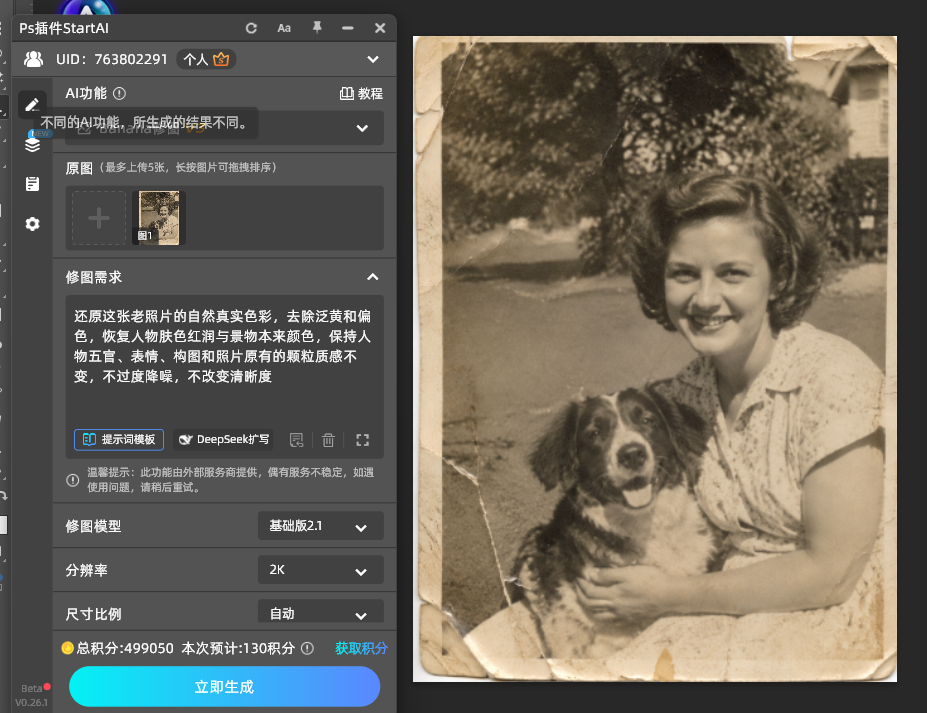927x713 pixels.
Task: Click the prompt history icon
Action: (296, 440)
